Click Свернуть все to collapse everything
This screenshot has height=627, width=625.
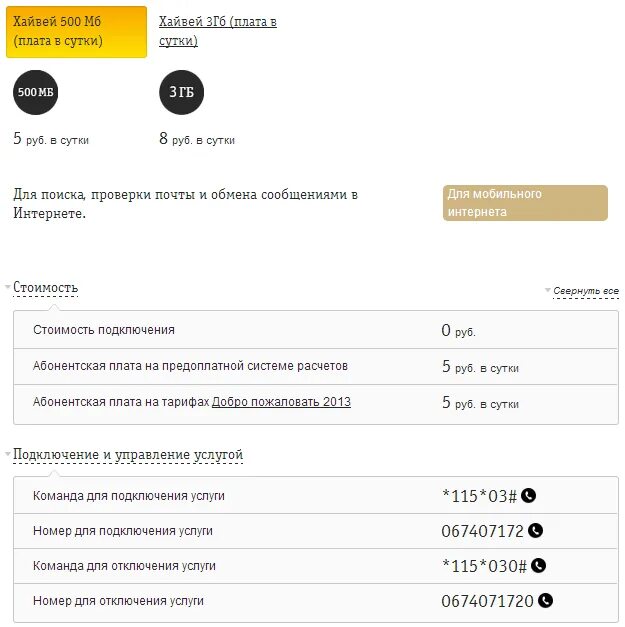pyautogui.click(x=586, y=291)
